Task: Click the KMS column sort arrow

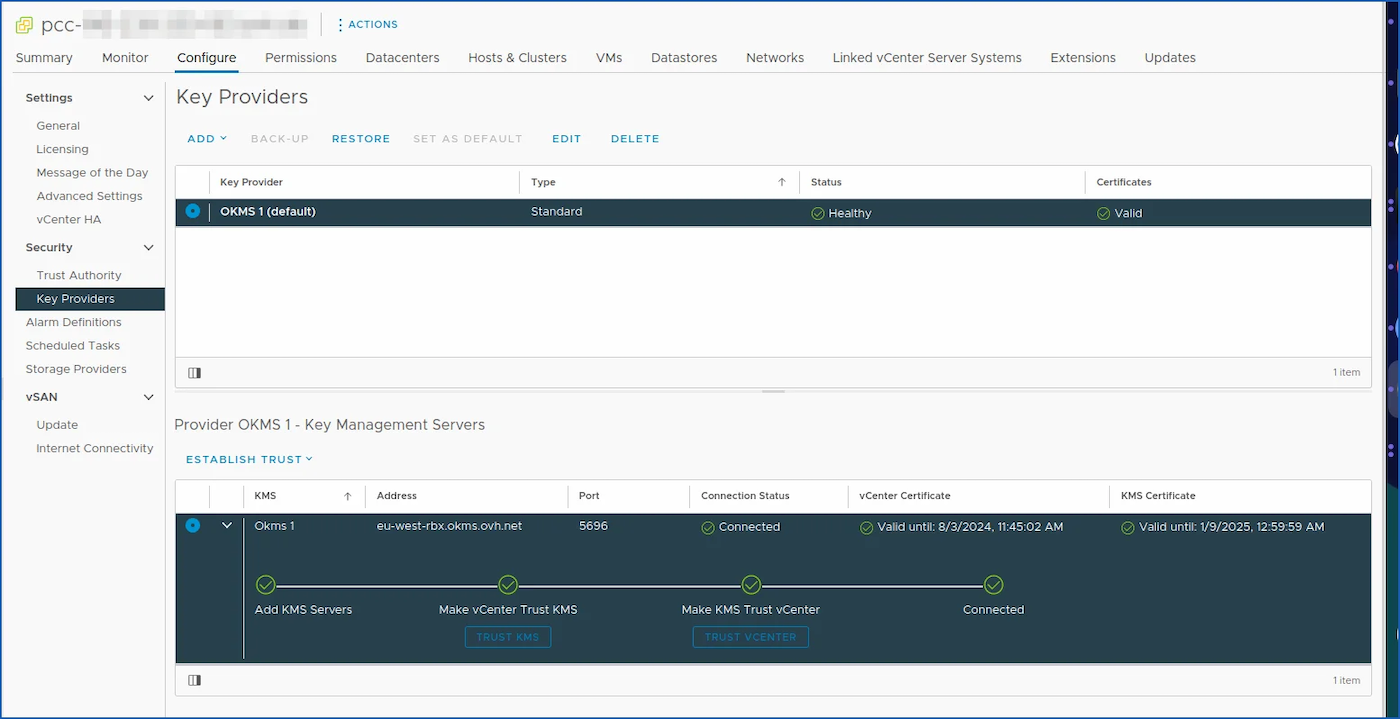Action: point(348,496)
